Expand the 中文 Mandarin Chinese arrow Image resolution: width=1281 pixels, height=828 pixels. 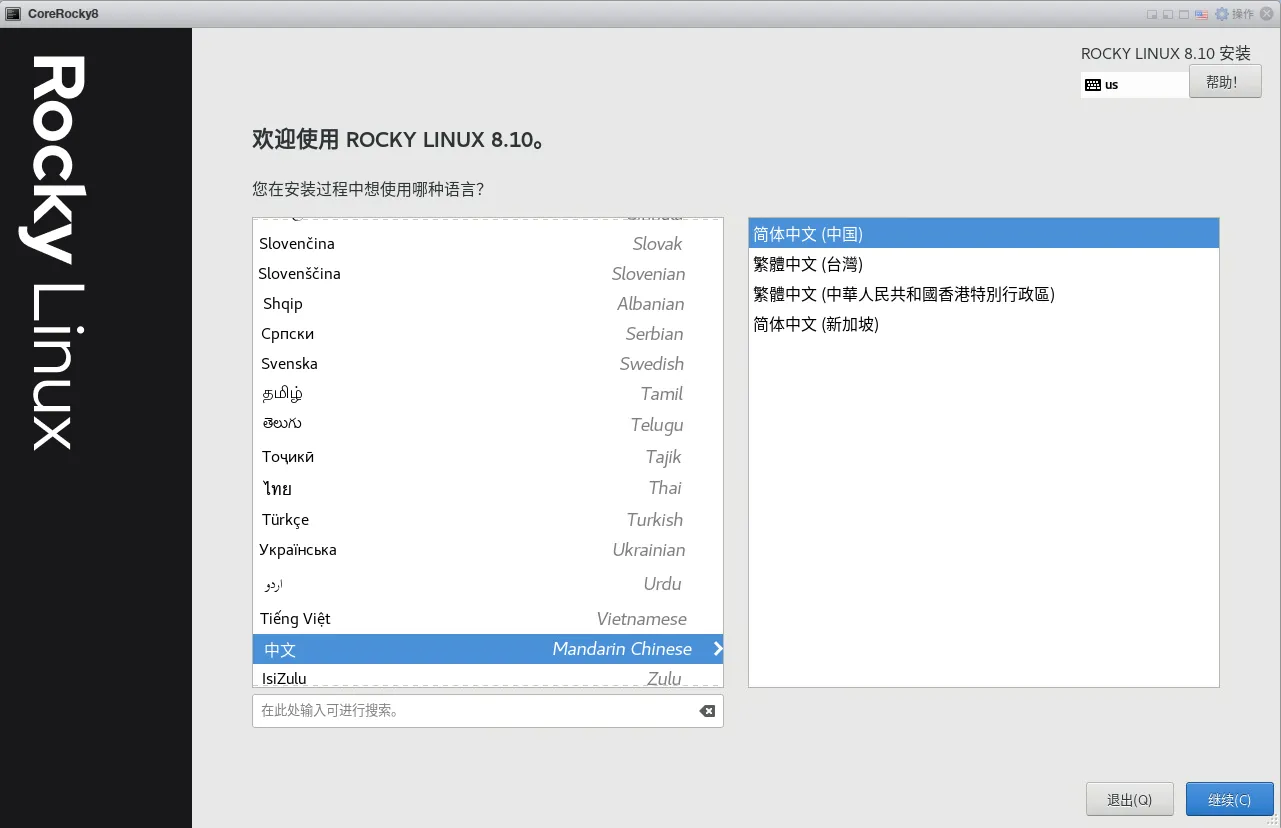(717, 649)
